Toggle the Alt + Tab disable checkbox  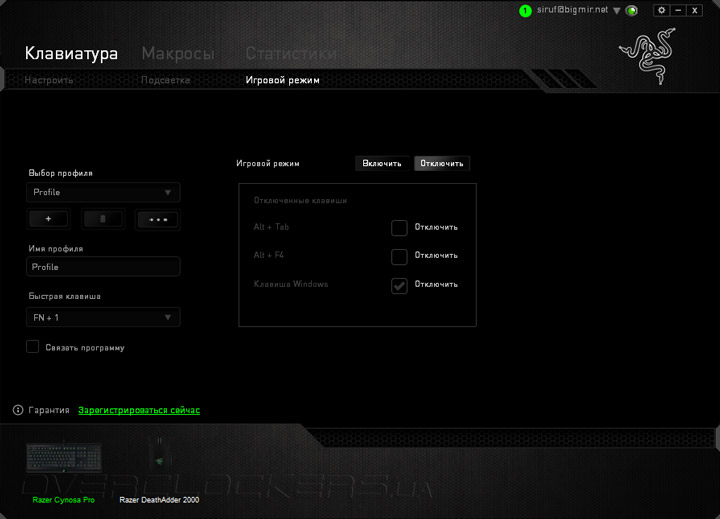tap(399, 228)
